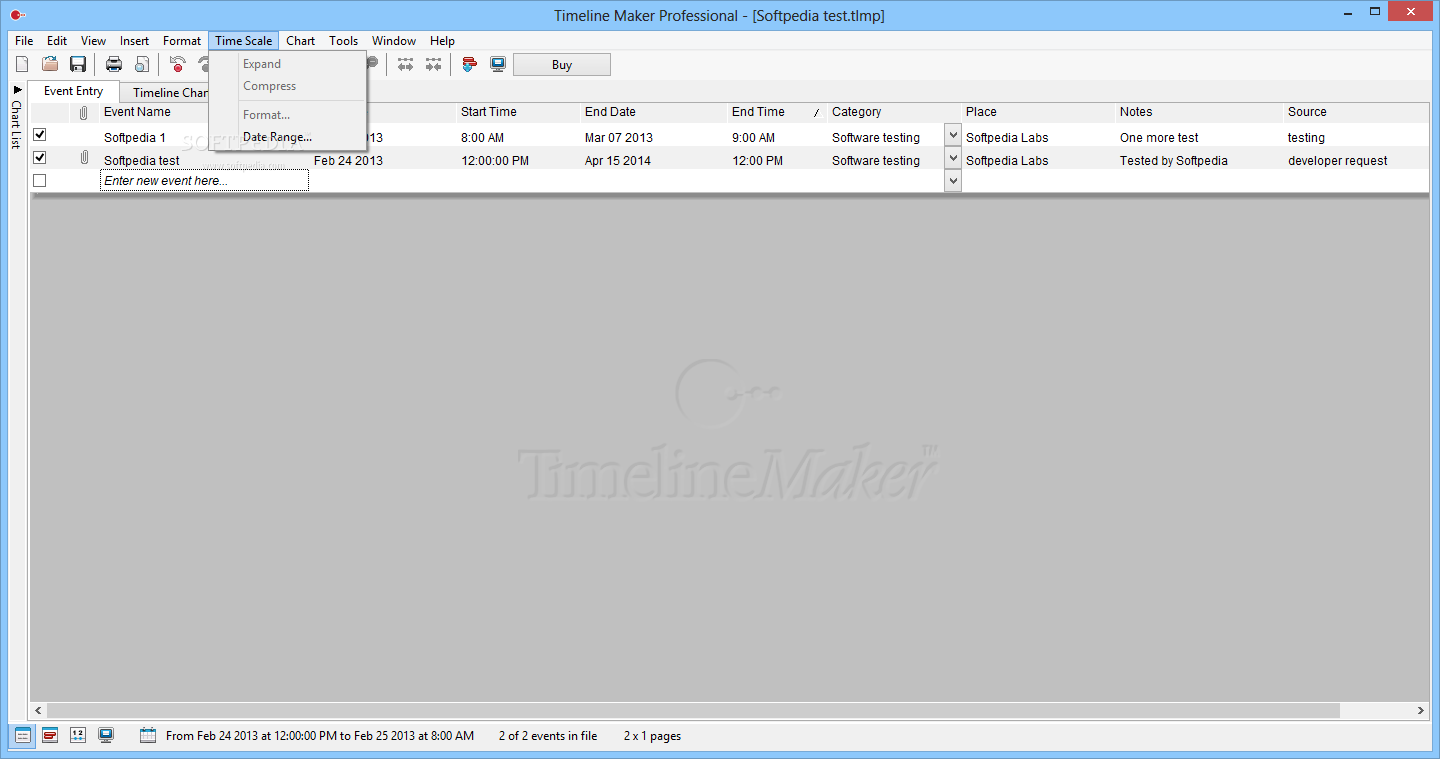Click the presentation monitor icon in toolbar
The height and width of the screenshot is (759, 1440).
pyautogui.click(x=497, y=64)
